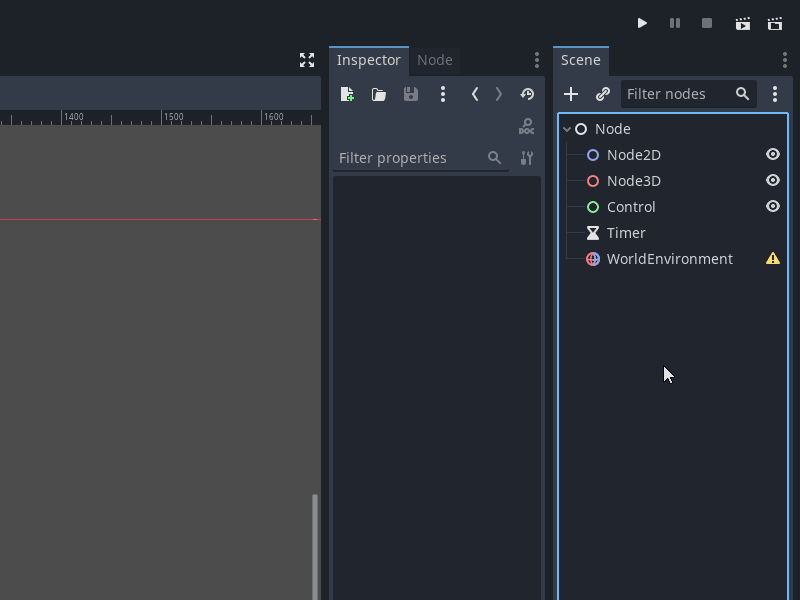Viewport: 800px width, 600px height.
Task: Select the Inspector tab
Action: tap(369, 60)
